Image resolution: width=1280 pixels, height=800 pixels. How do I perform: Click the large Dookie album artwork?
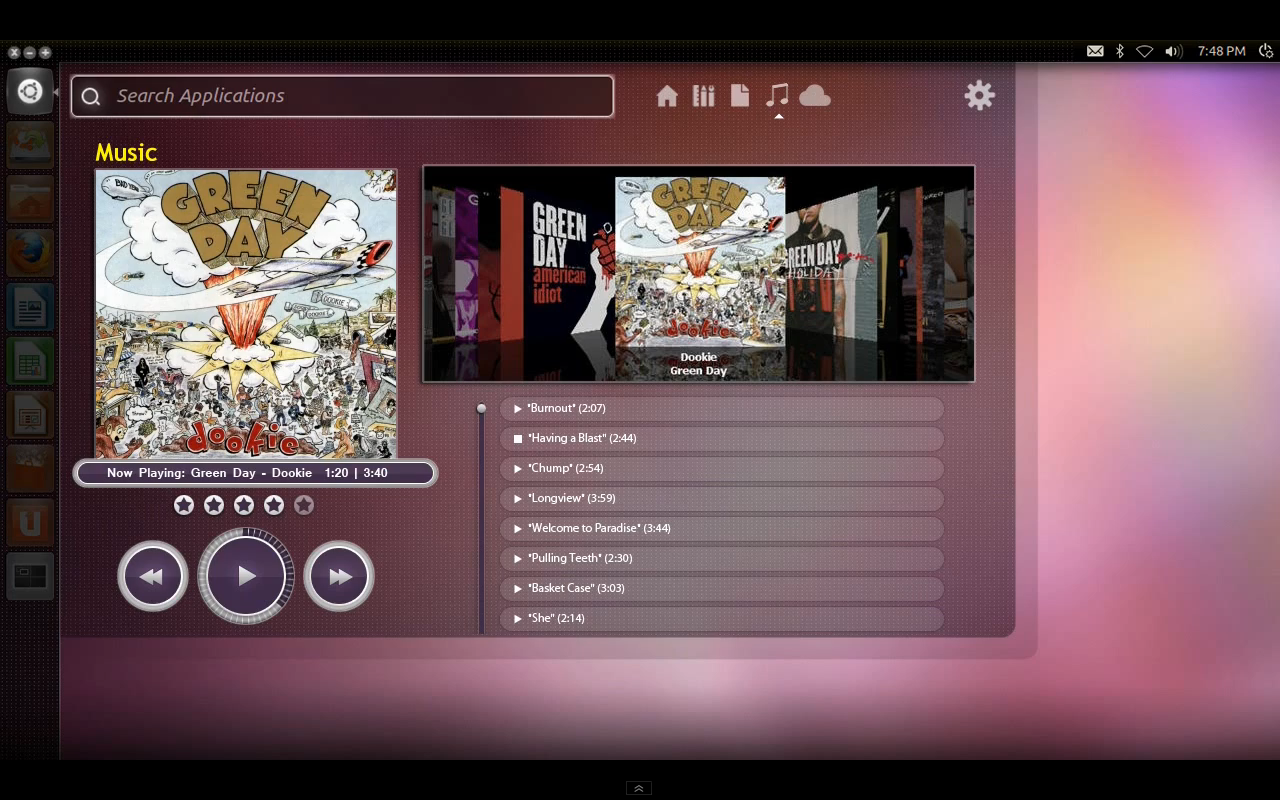click(x=246, y=314)
